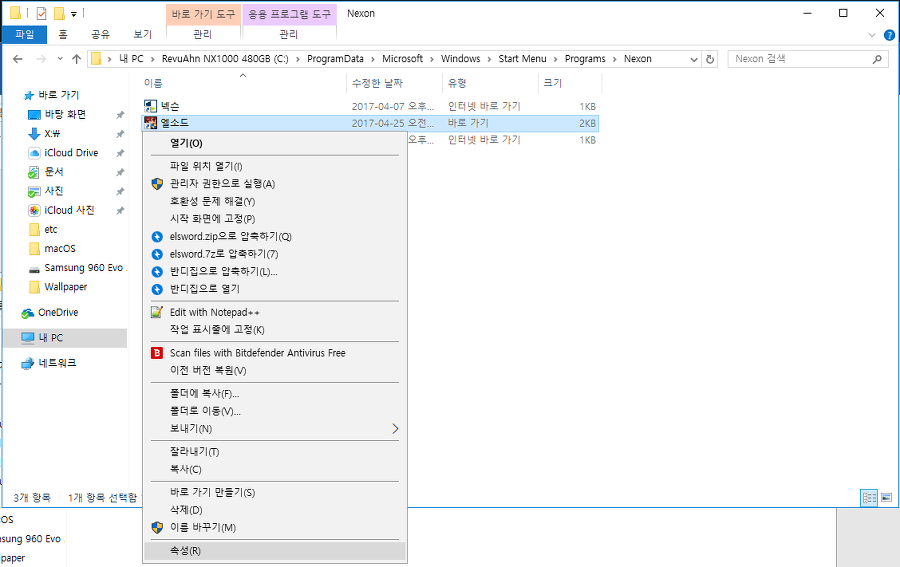Click the back arrow navigation button
This screenshot has height=567, width=900.
click(x=17, y=59)
